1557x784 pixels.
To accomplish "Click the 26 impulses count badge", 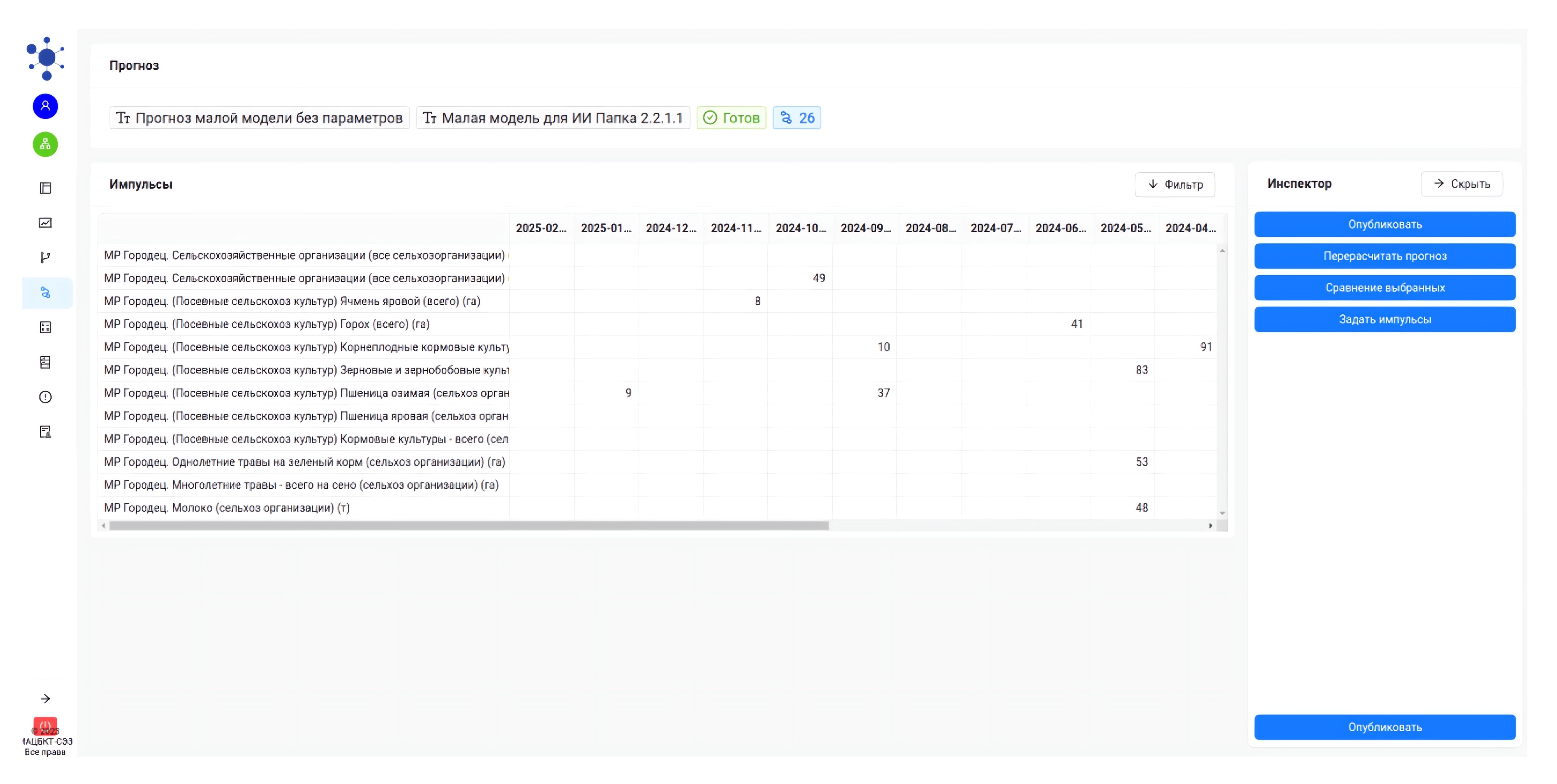I will (x=797, y=118).
